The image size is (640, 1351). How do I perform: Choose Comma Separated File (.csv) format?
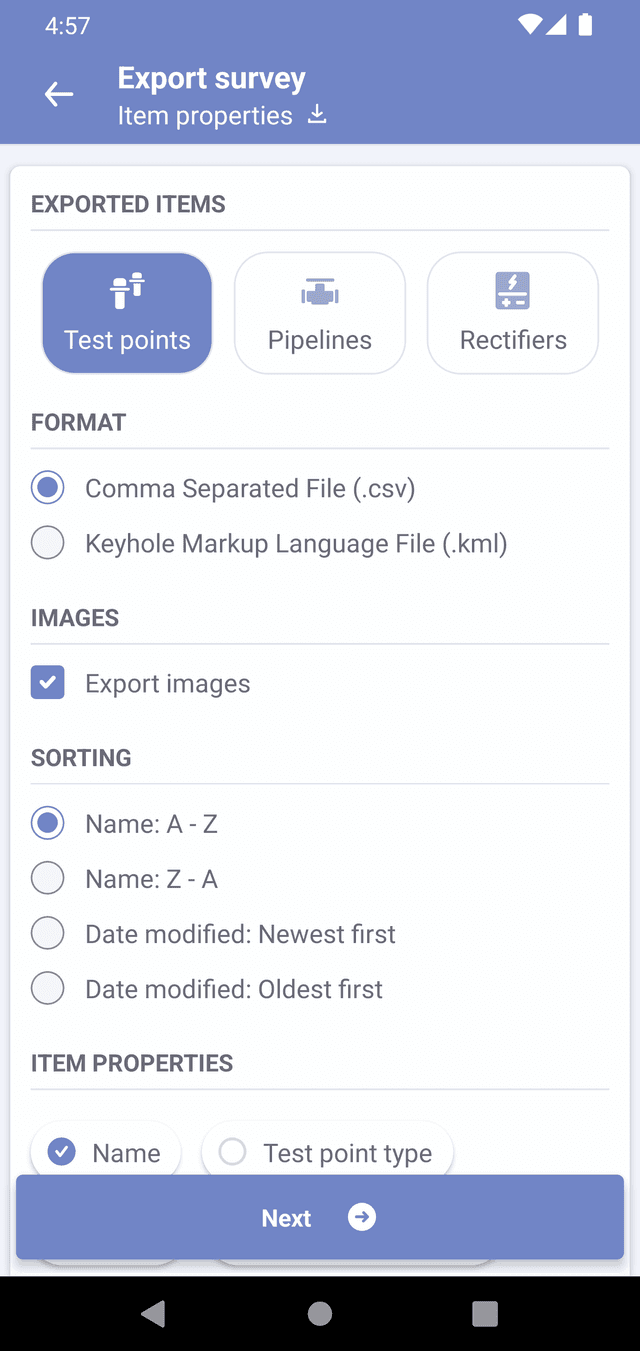point(48,488)
